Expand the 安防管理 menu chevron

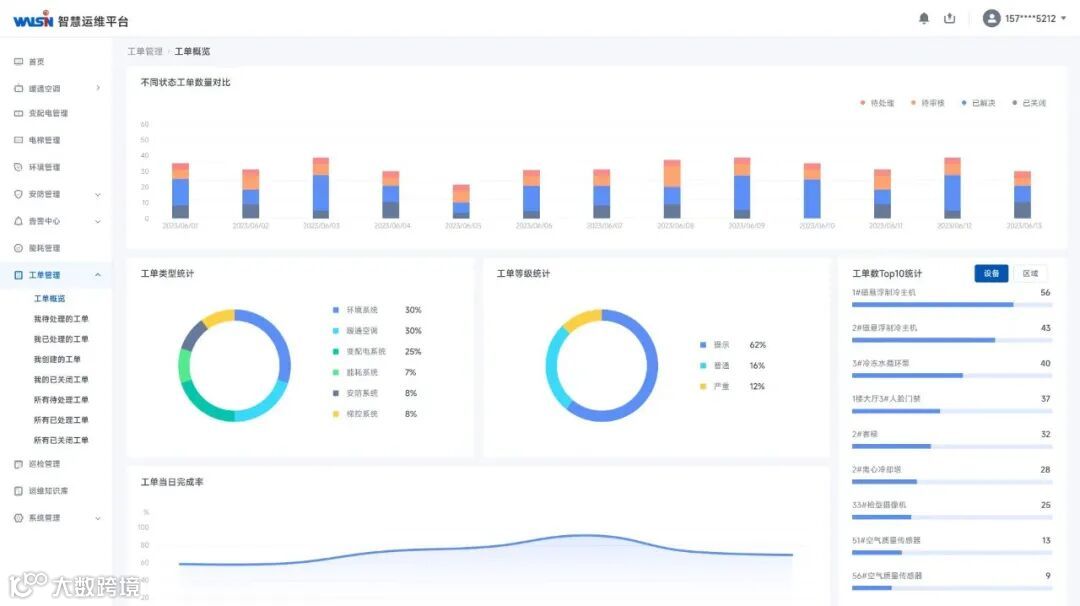pos(98,195)
